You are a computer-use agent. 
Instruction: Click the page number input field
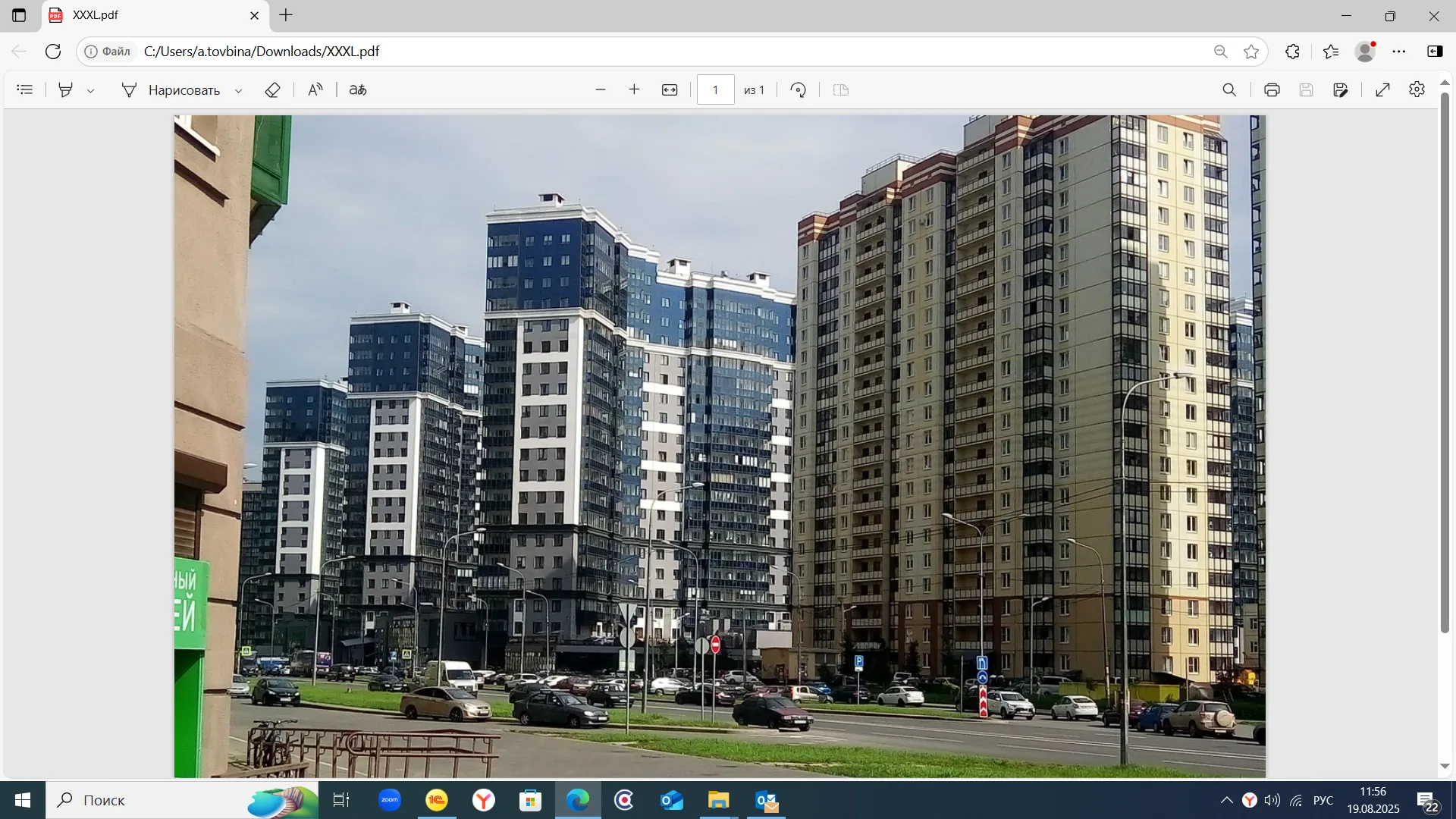coord(715,89)
